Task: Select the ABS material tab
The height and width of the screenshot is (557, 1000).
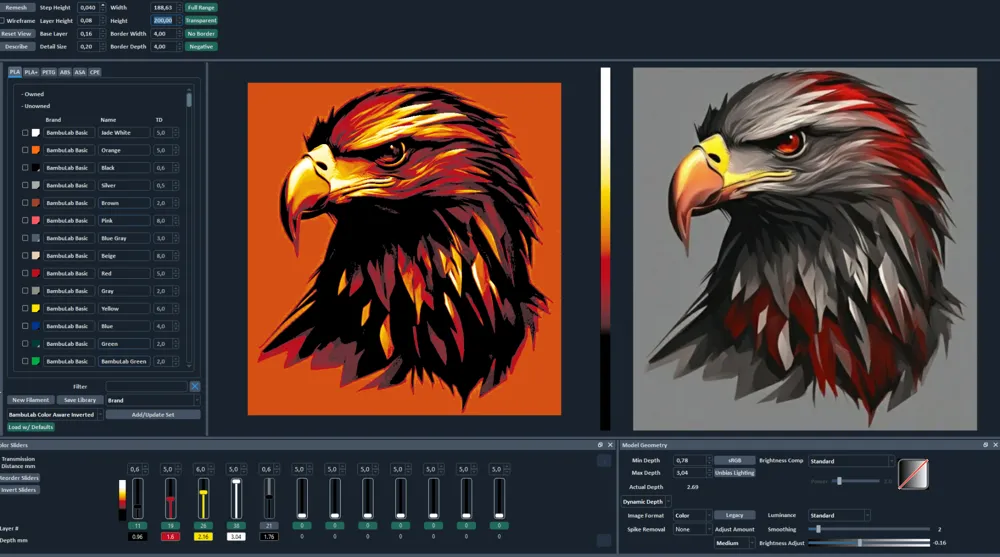Action: [x=65, y=72]
